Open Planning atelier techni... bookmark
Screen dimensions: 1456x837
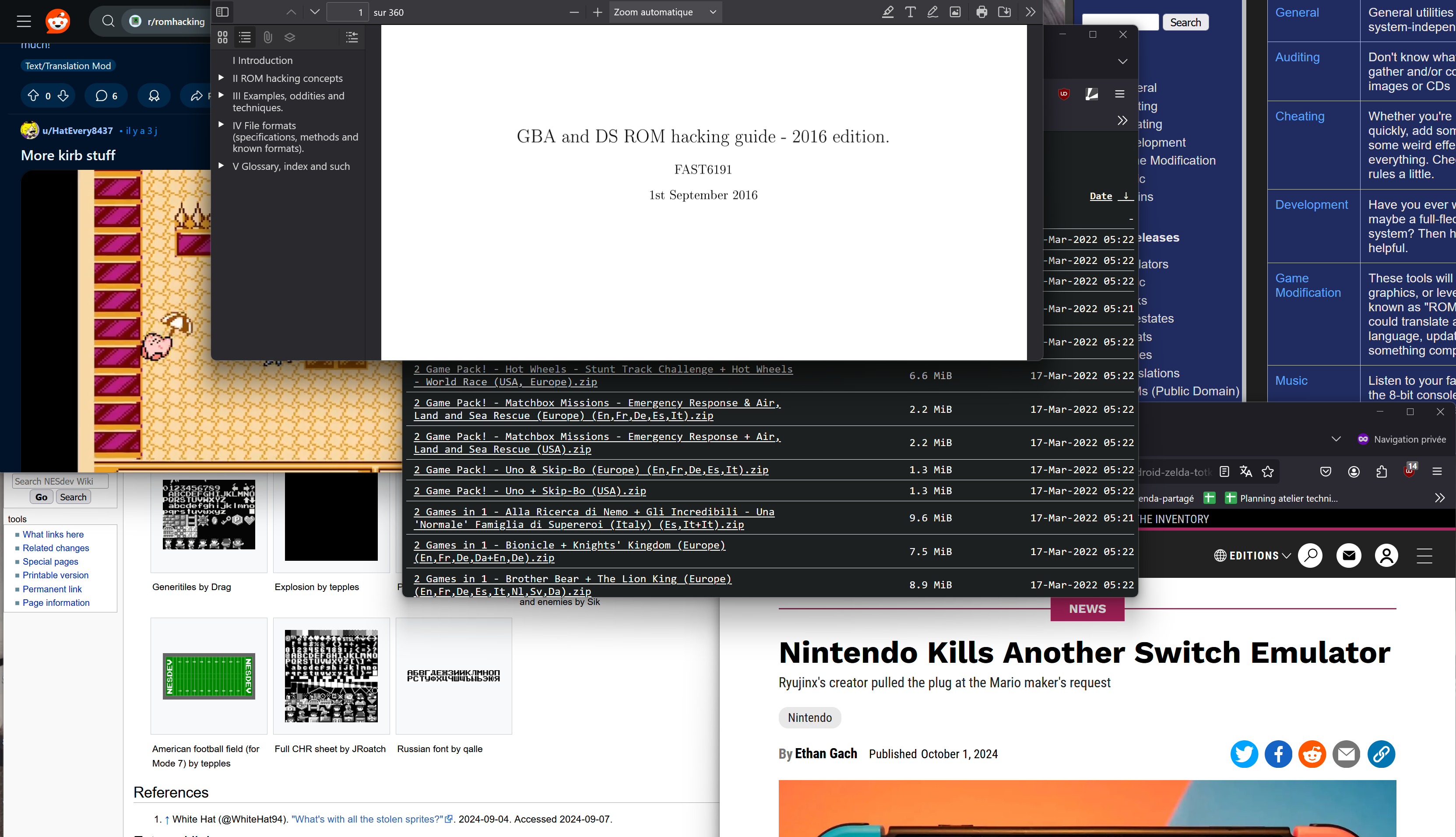point(1281,498)
